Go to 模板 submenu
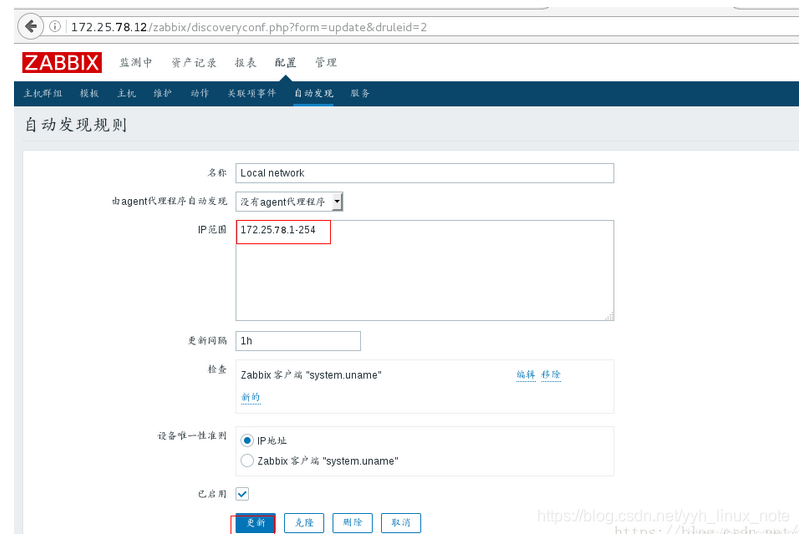 click(x=89, y=93)
